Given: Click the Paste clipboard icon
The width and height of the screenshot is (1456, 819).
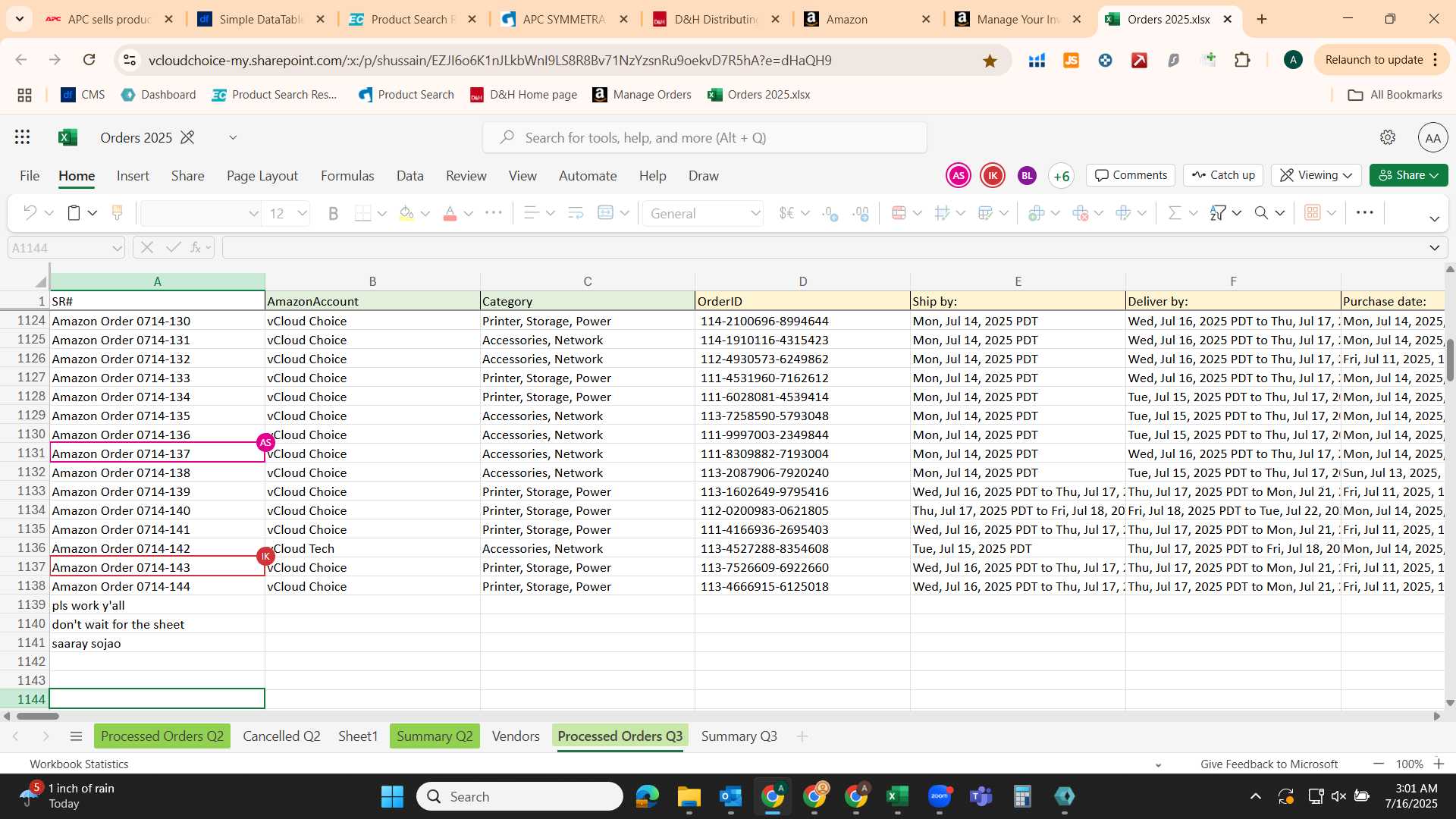Looking at the screenshot, I should point(74,213).
